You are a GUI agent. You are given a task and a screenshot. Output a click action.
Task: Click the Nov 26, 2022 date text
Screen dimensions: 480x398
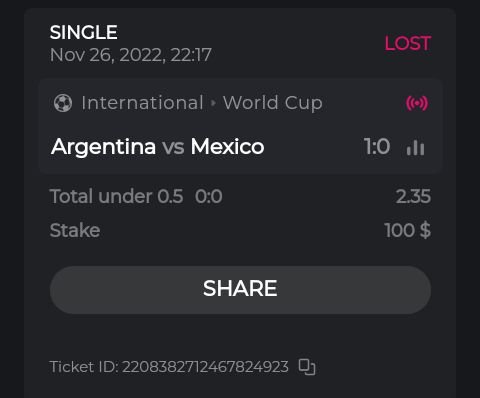131,55
